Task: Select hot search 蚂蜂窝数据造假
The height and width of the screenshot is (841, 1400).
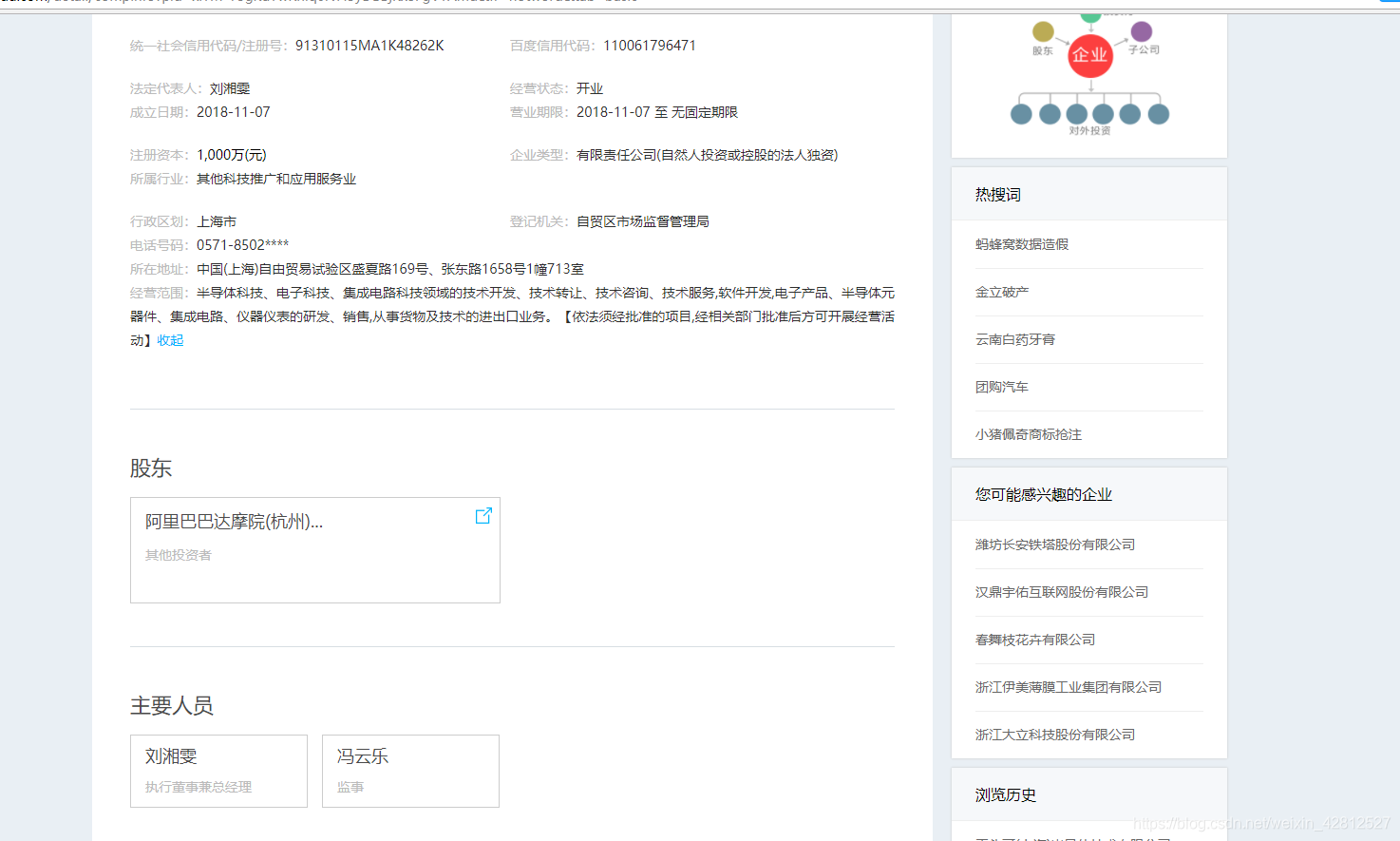Action: [x=1022, y=244]
